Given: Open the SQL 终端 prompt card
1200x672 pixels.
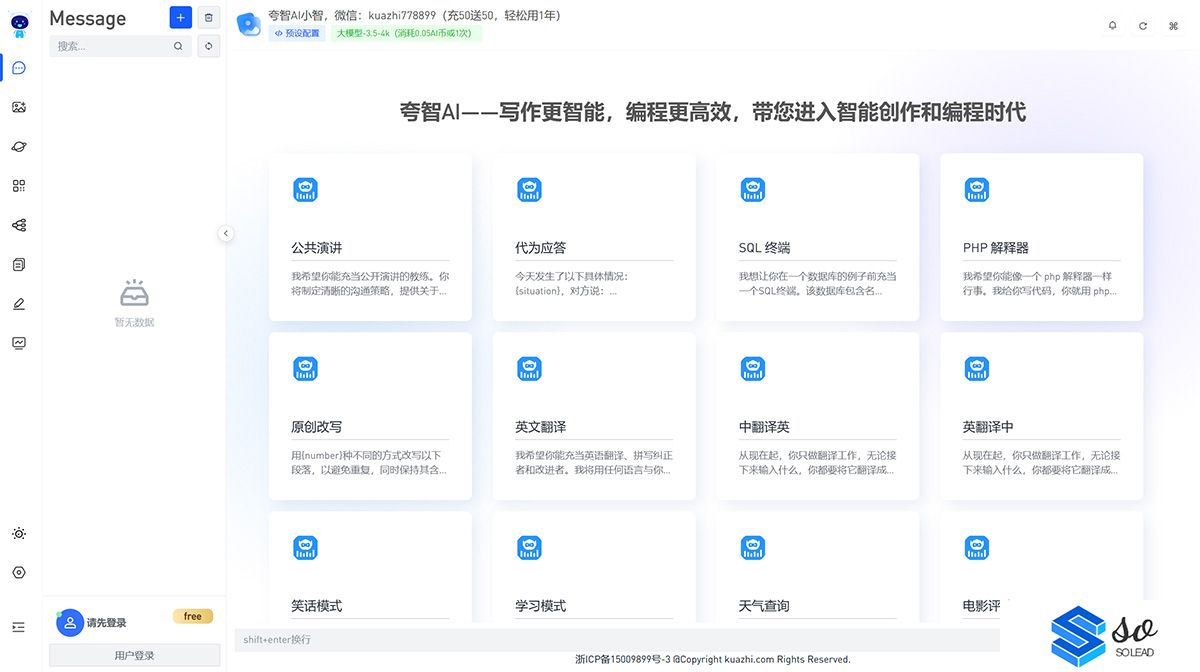Looking at the screenshot, I should coord(817,237).
